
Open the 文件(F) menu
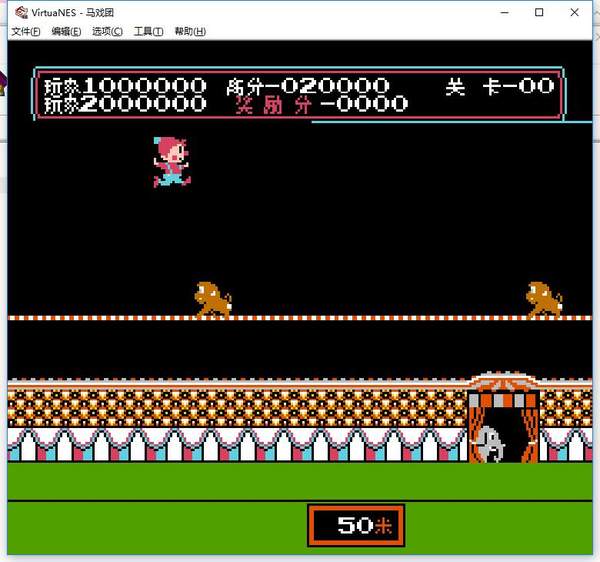pyautogui.click(x=26, y=31)
